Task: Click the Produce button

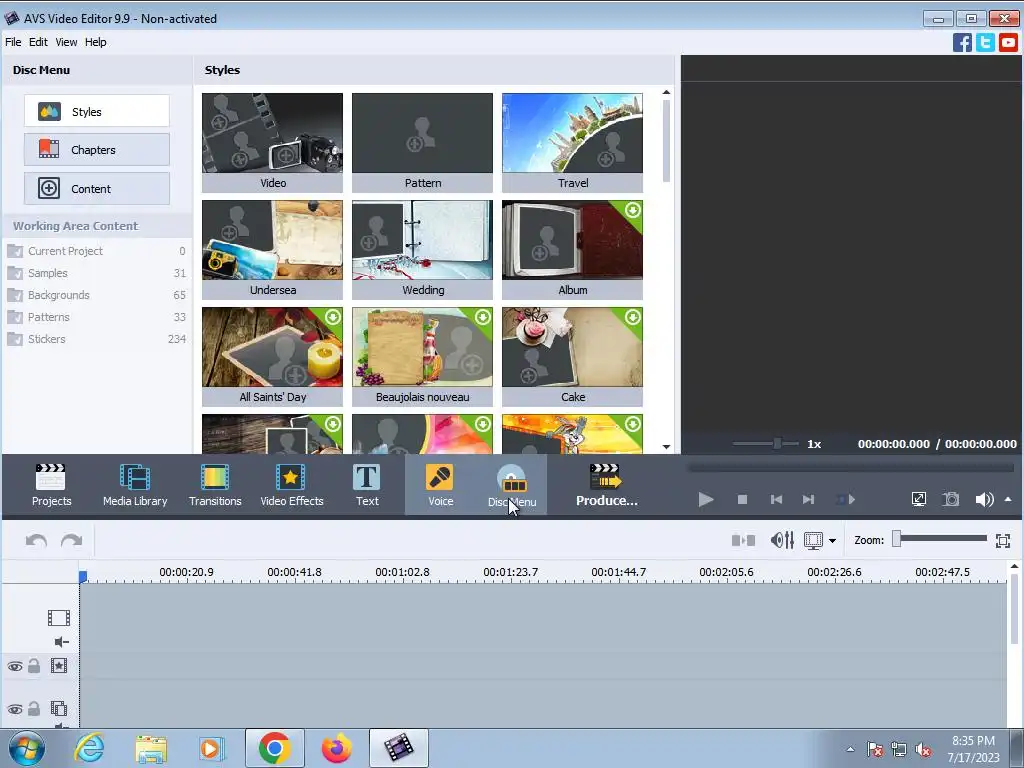Action: 607,485
